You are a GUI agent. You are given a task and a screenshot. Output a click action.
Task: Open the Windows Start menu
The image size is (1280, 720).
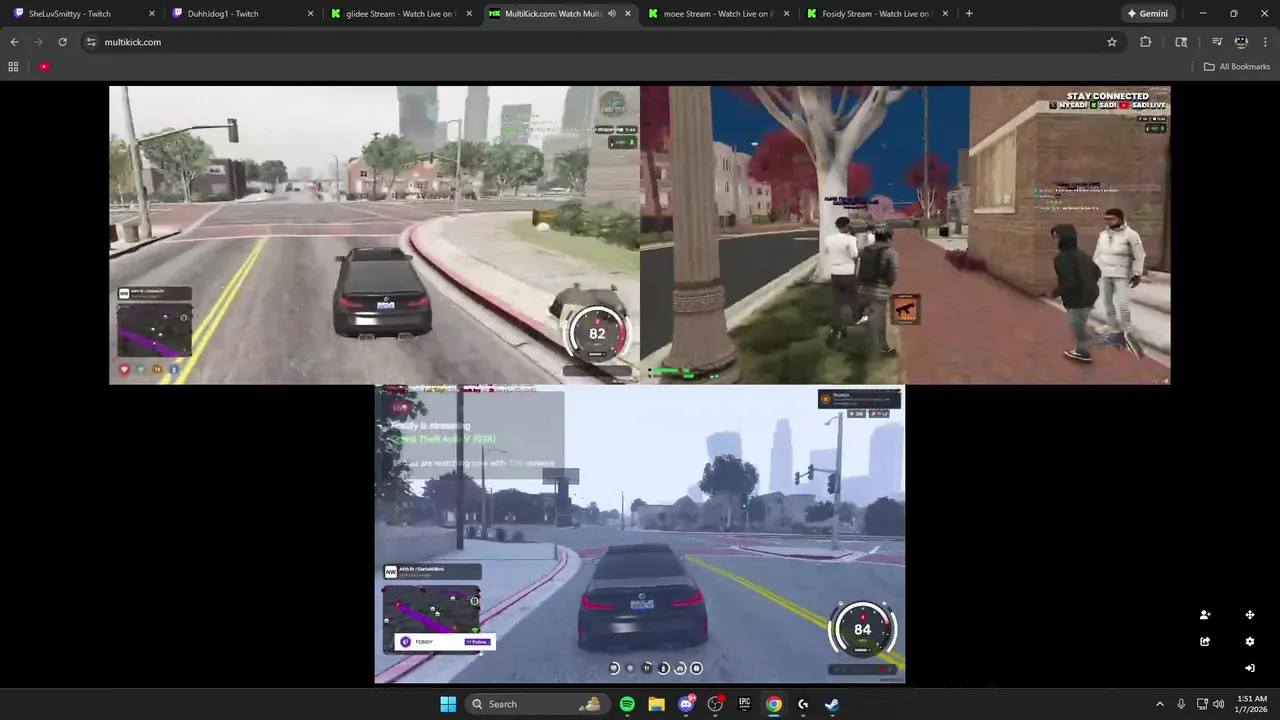pos(448,704)
